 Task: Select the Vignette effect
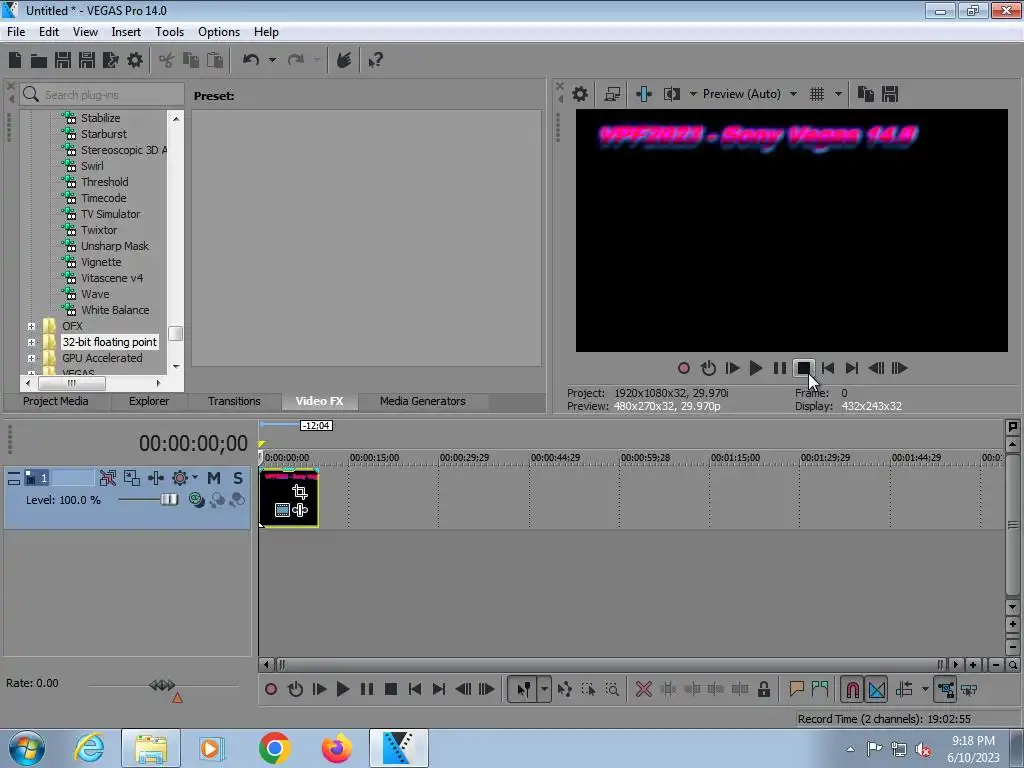click(101, 262)
